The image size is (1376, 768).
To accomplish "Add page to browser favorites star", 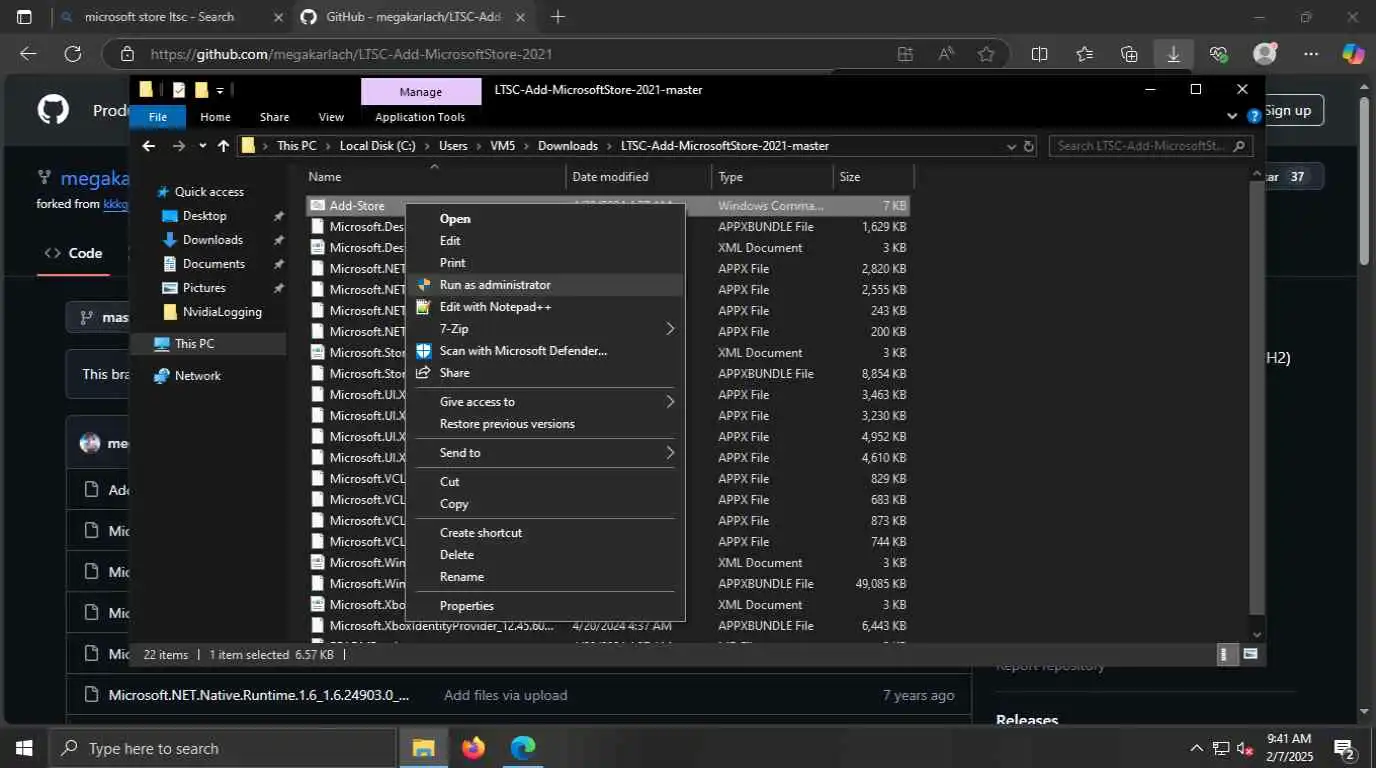I will pyautogui.click(x=986, y=55).
